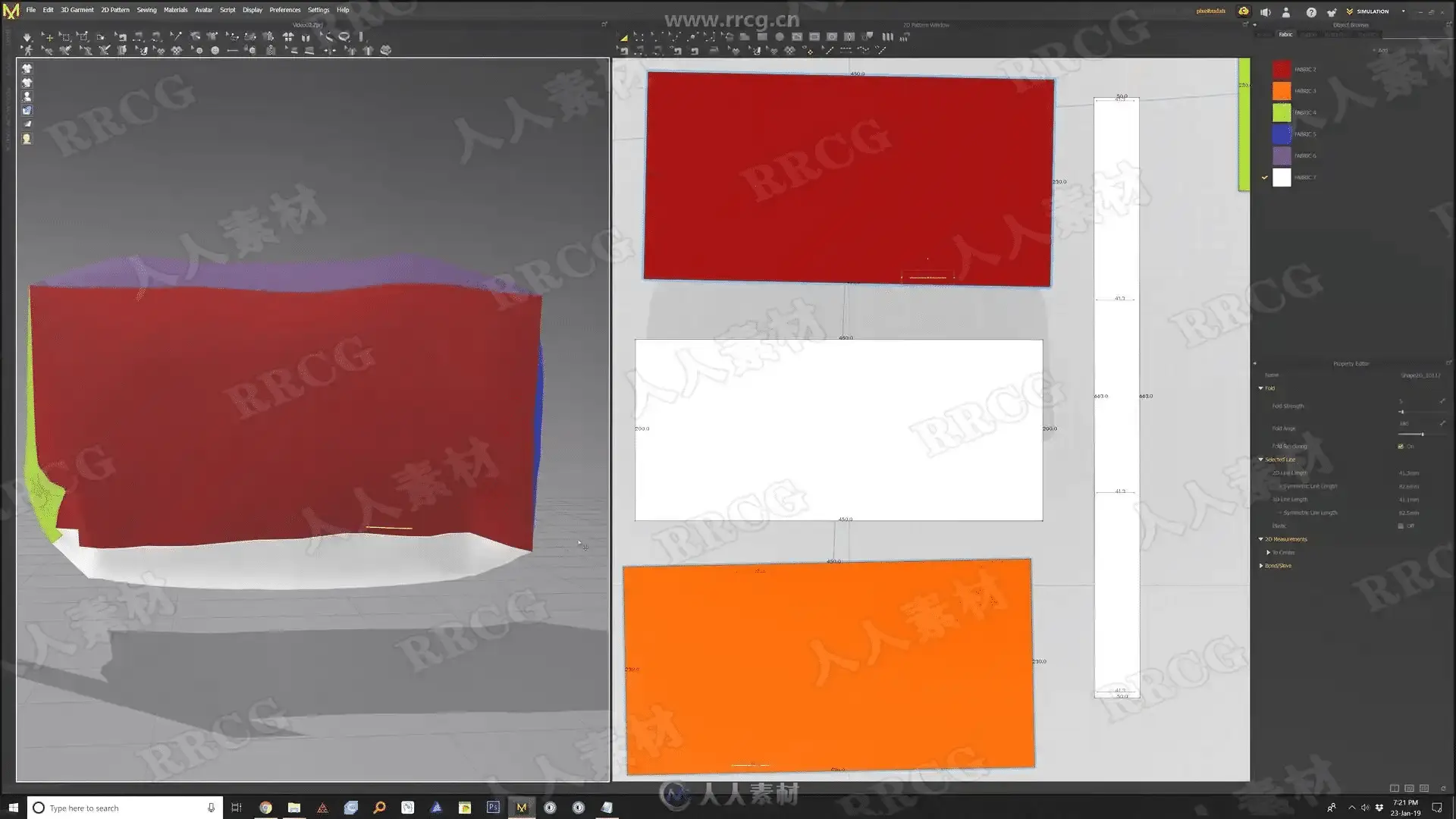Click the speaker icon in top bar
Screen dimensions: 1456x819
pyautogui.click(x=1266, y=12)
